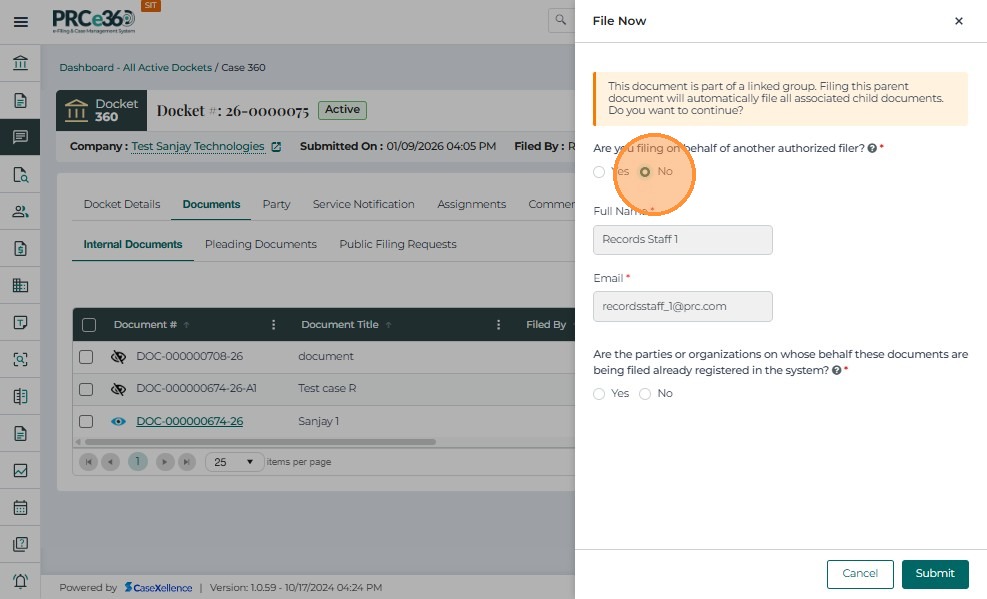Click the courthouse icon in sidebar
The image size is (987, 599).
tap(20, 64)
